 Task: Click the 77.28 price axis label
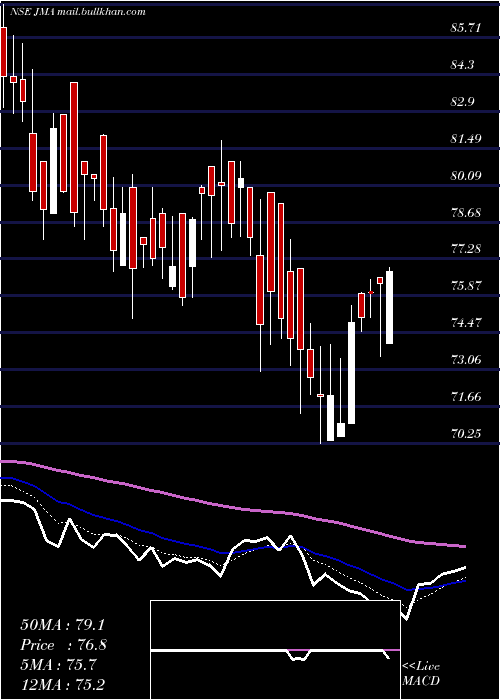pos(466,249)
